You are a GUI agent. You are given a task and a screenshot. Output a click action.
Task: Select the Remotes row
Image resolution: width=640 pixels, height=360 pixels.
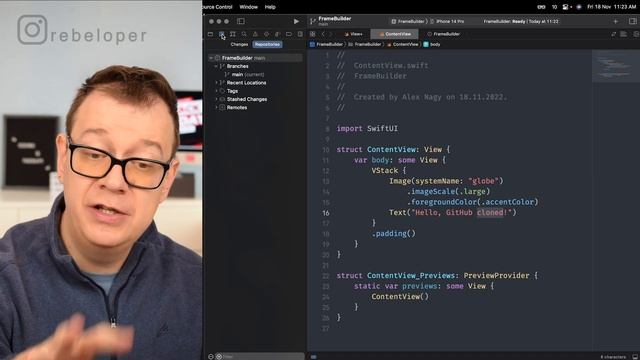(255, 107)
